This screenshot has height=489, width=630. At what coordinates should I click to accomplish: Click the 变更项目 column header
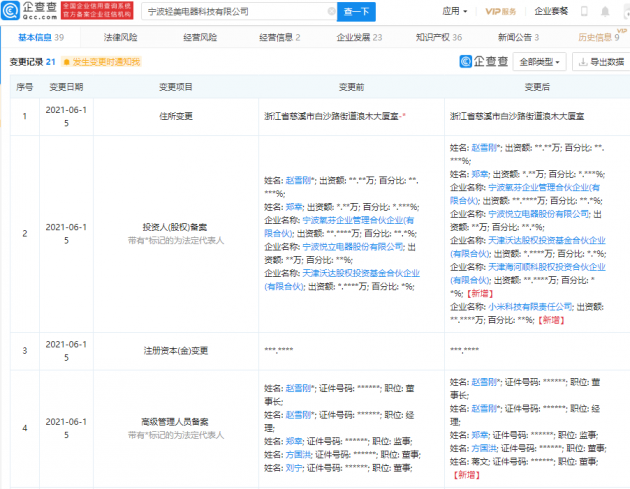176,87
